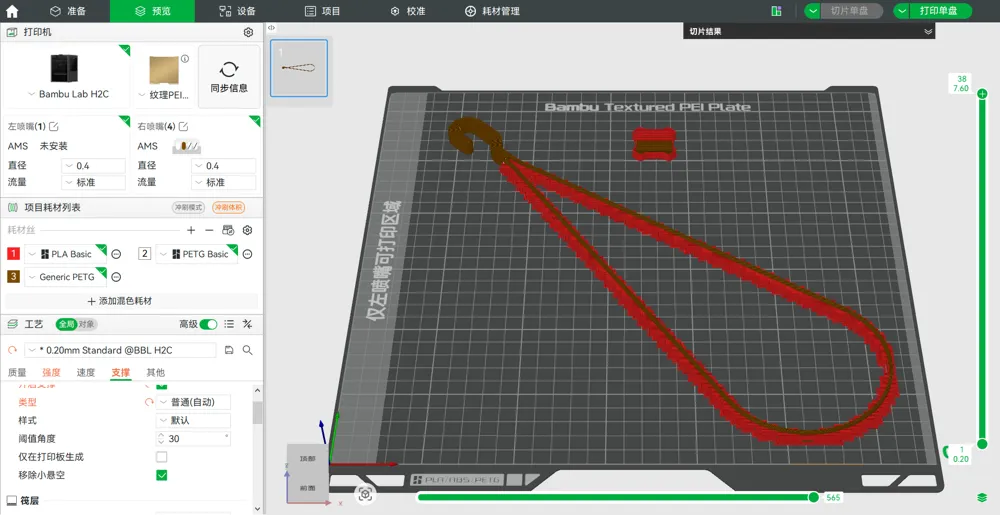Click the horizontal move slider handle at 565
Screen dimensions: 1000x515
[813, 497]
